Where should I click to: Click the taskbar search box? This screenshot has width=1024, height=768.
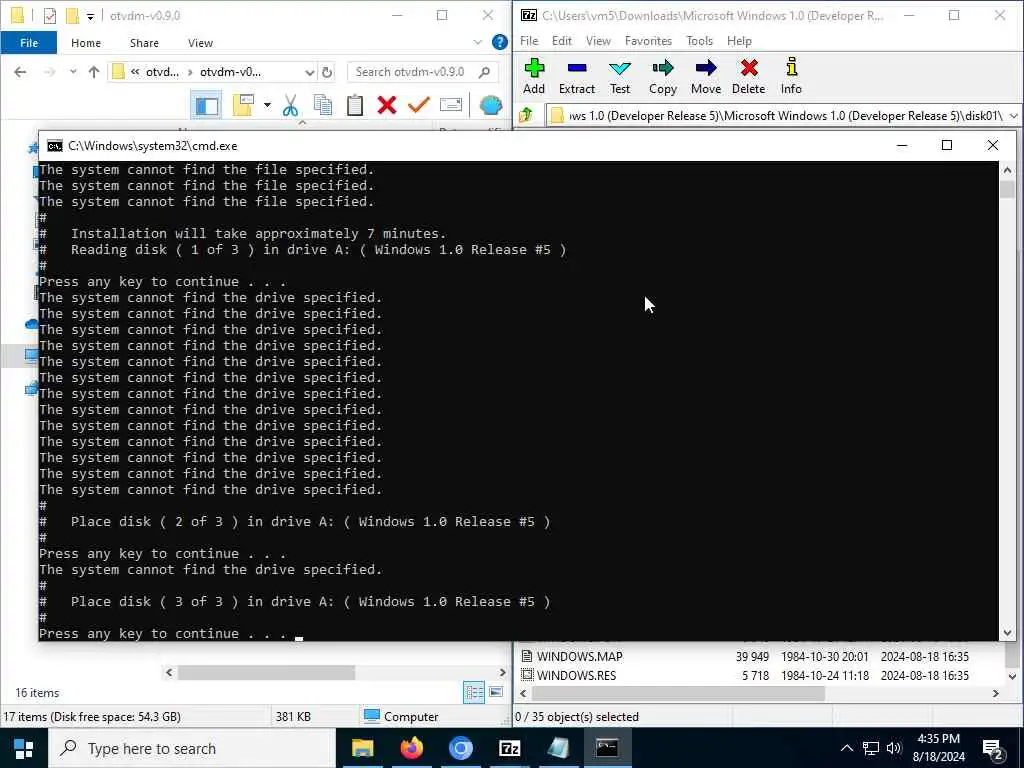[x=193, y=748]
